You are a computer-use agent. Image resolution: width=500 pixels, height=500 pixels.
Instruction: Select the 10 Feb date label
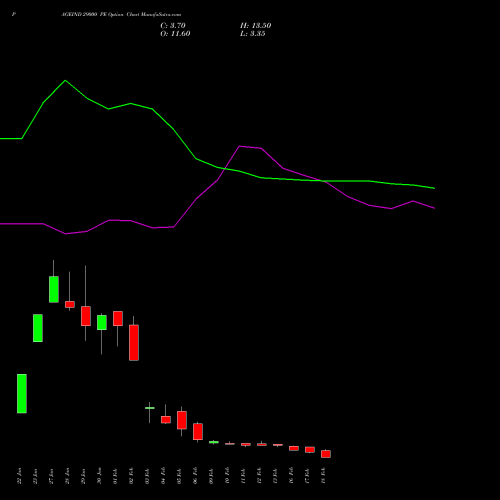pos(227,476)
